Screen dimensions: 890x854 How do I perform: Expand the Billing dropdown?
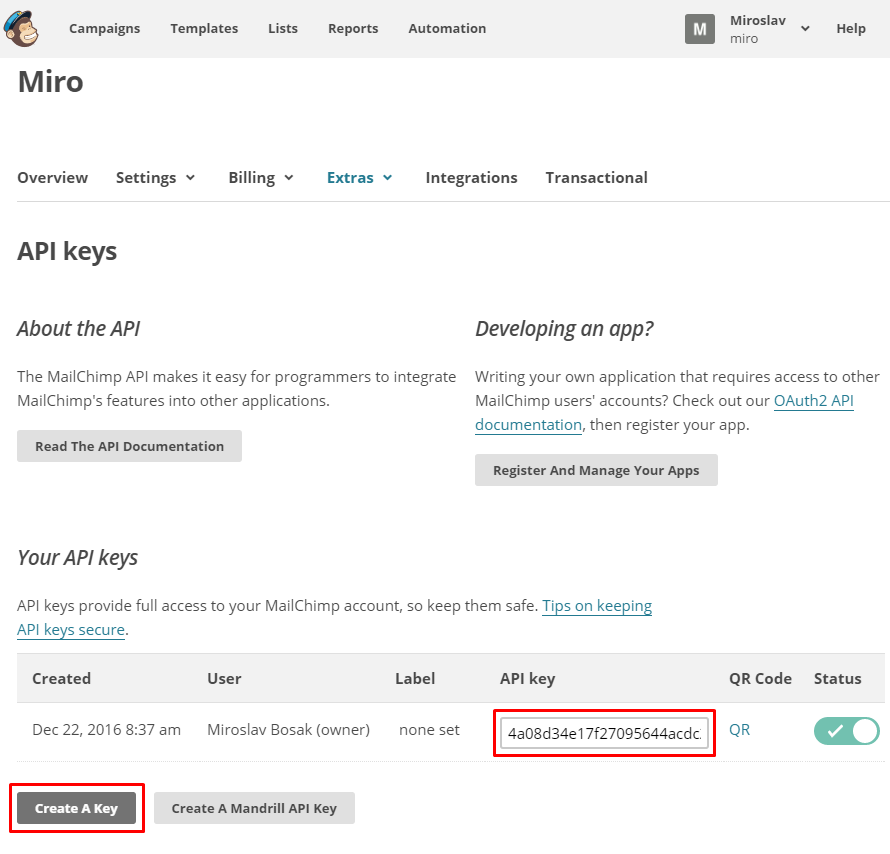[261, 178]
